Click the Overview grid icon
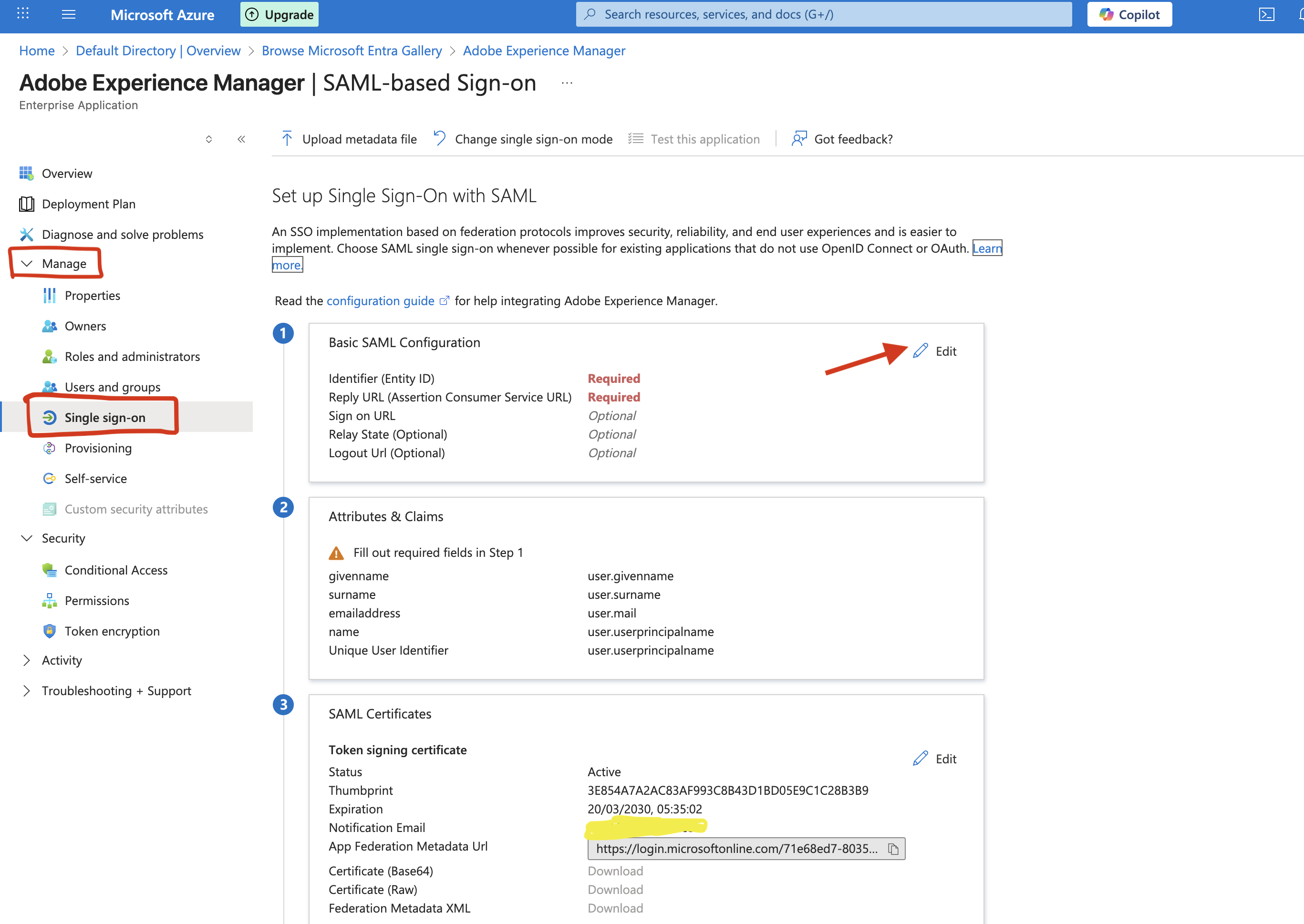This screenshot has width=1304, height=924. (x=26, y=174)
